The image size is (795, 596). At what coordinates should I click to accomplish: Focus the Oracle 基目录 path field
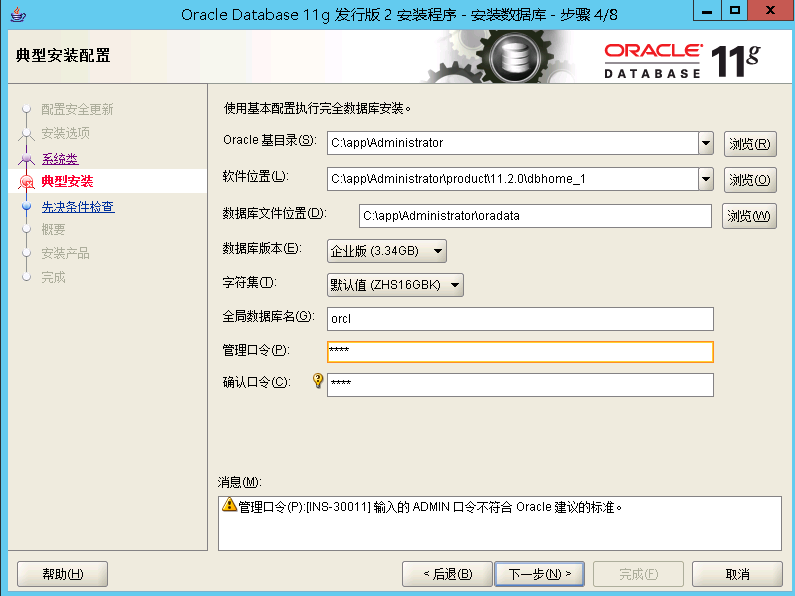tap(513, 143)
